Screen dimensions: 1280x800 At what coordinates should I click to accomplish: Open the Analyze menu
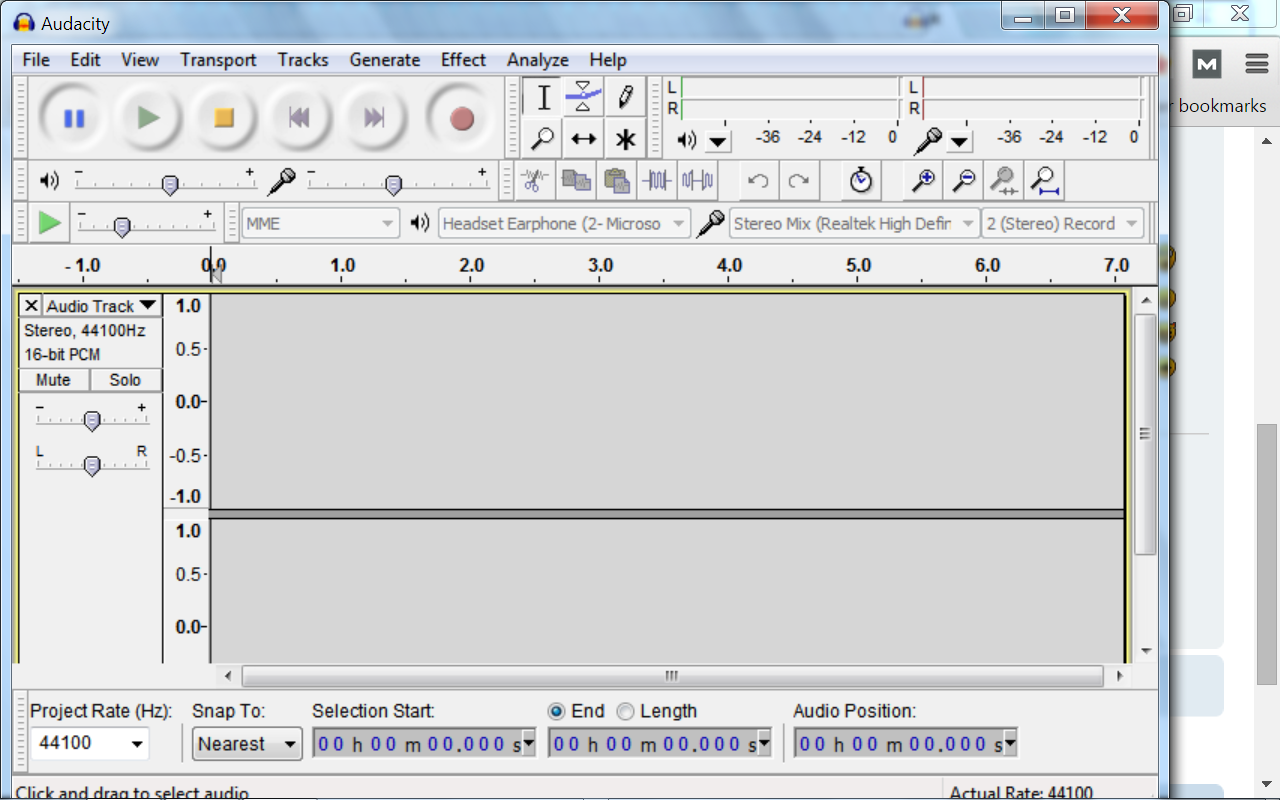538,60
